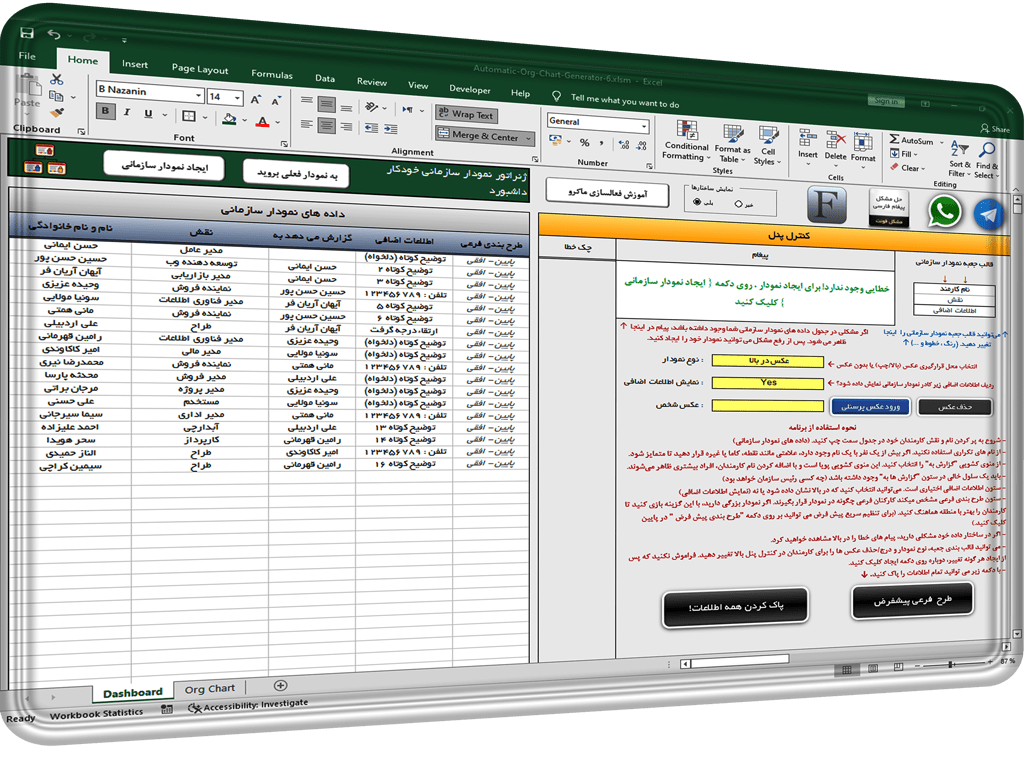Switch to the Org Chart sheet tab
1024x768 pixels.
pos(210,688)
